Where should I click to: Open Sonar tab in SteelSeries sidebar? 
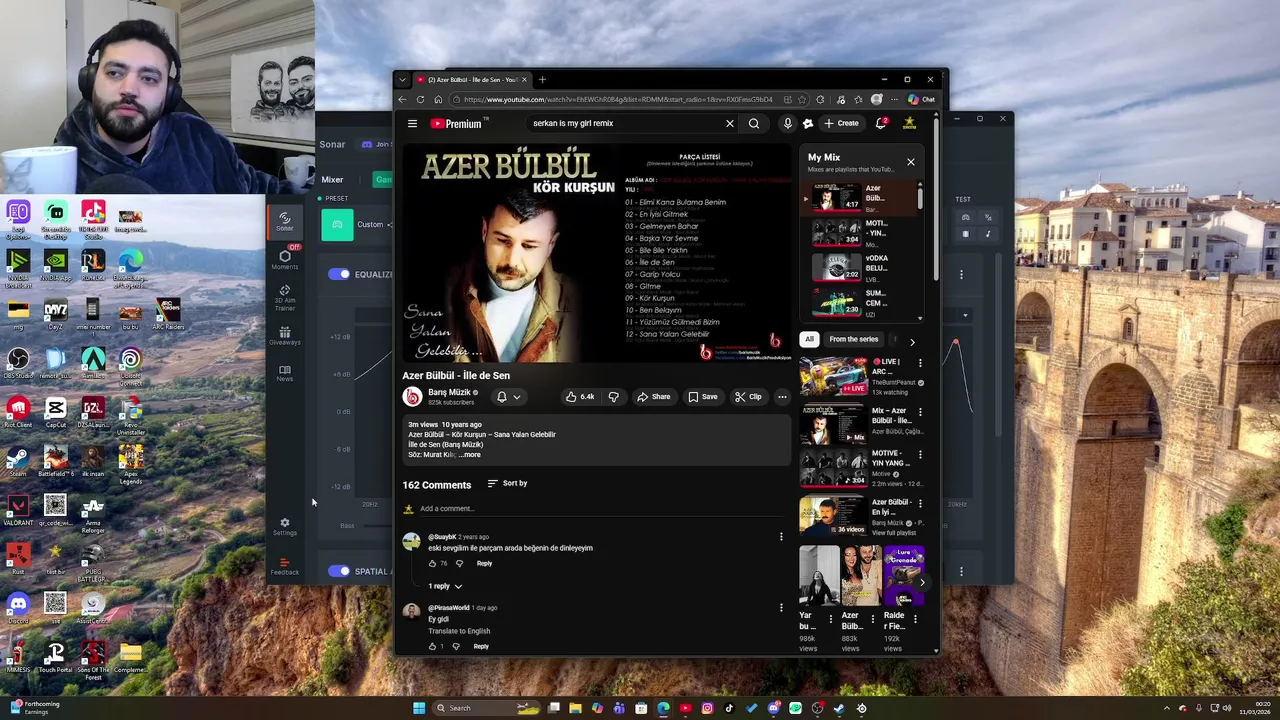pos(285,222)
